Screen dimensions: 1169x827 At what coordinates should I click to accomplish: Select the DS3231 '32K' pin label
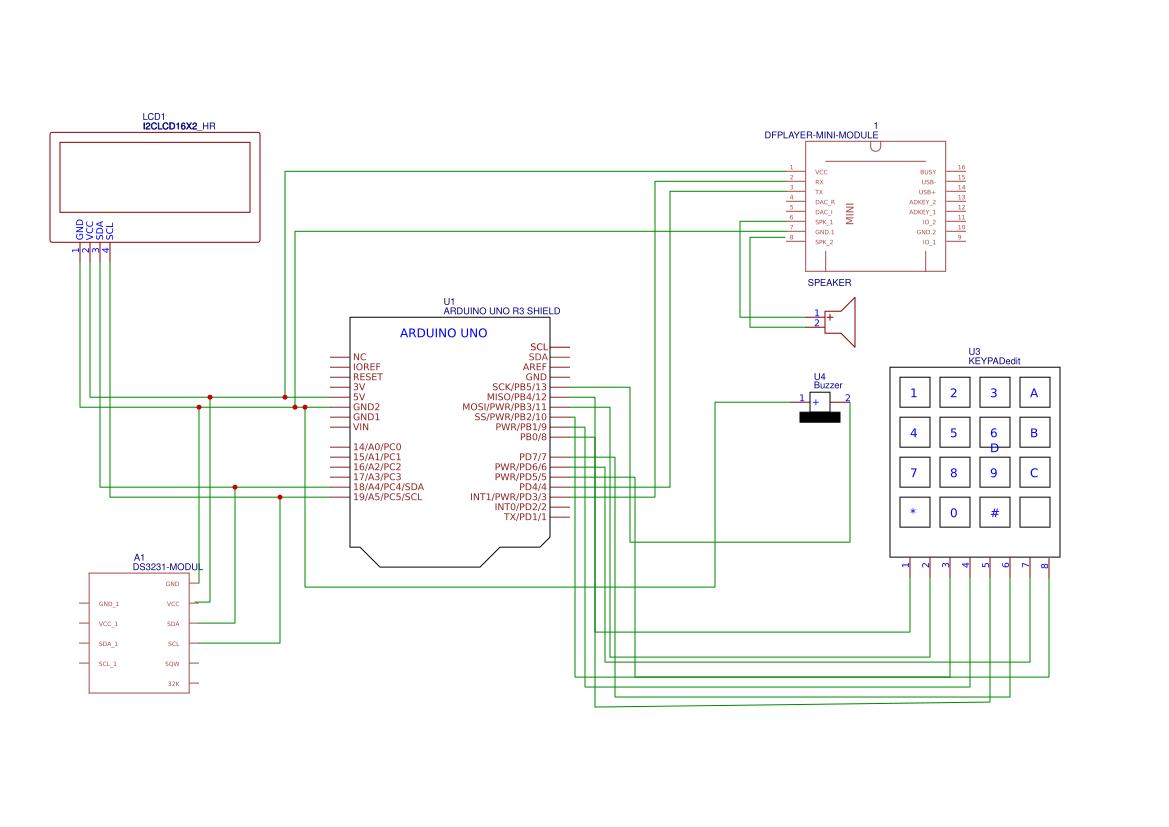pos(173,684)
